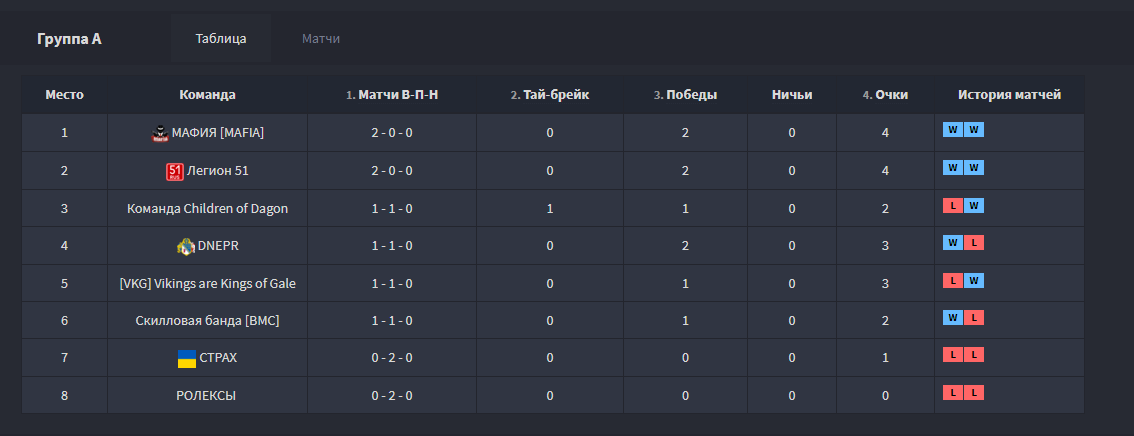Screen dimensions: 1134x436
Task: Click the W badge in Vikings match history
Action: coord(974,281)
